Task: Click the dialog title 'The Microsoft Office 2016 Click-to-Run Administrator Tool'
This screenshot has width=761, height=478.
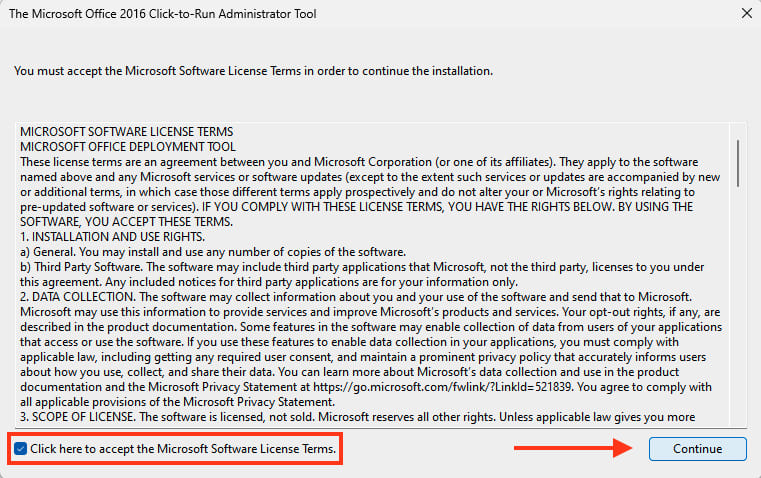Action: 163,14
